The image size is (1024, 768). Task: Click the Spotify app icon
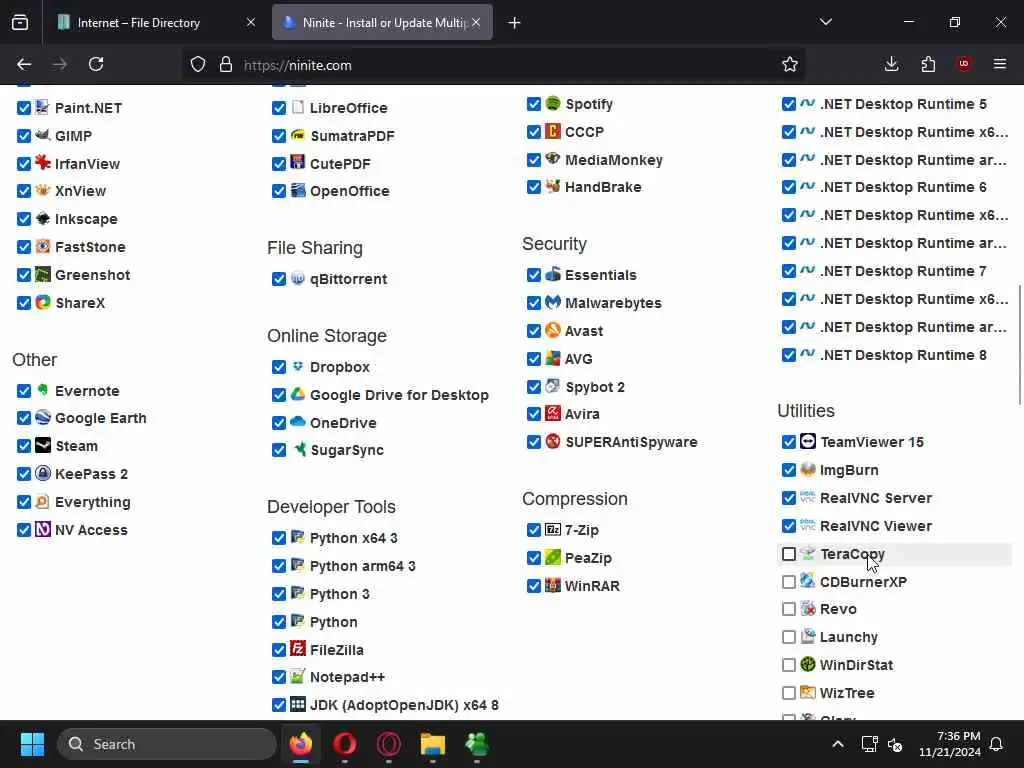[x=552, y=103]
